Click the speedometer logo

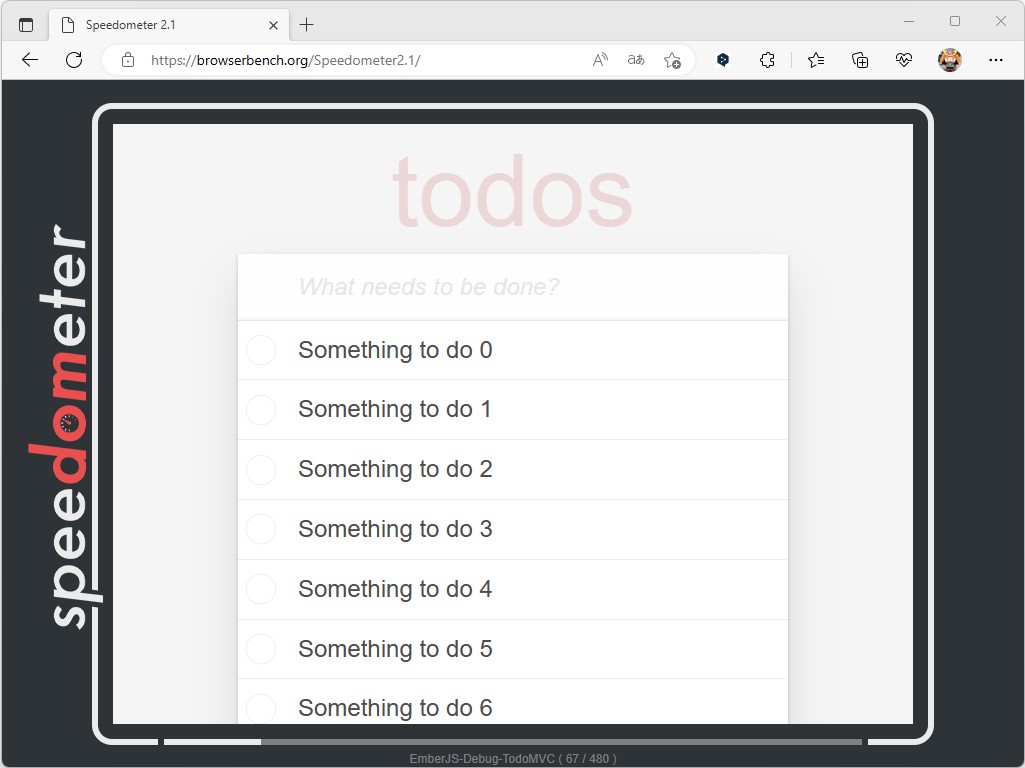coord(65,426)
